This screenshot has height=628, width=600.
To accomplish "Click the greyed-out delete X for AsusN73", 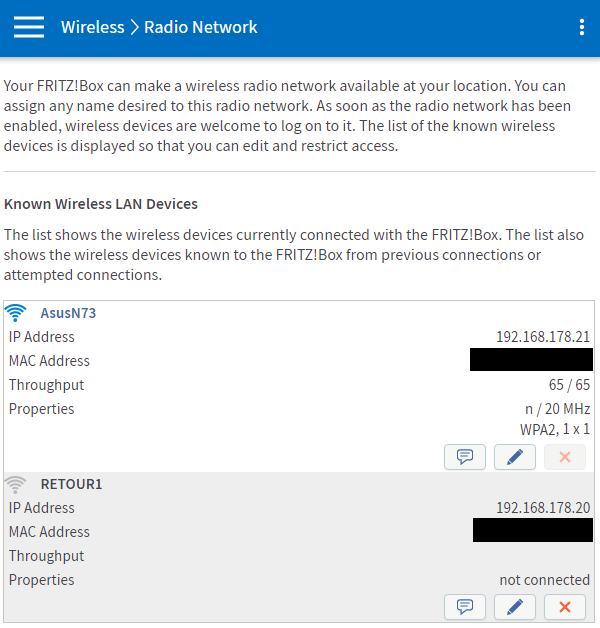I will [x=565, y=457].
